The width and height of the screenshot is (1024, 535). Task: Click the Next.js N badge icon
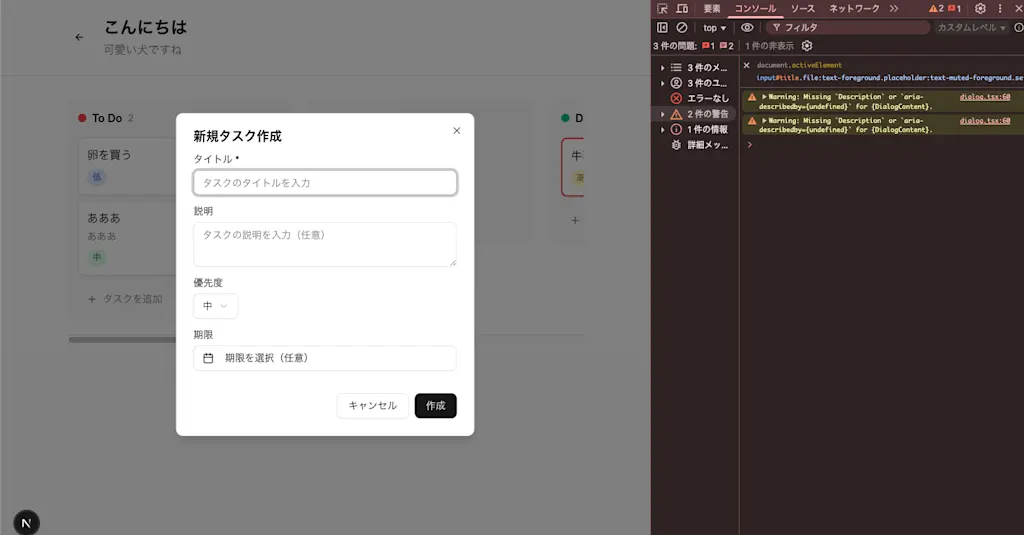26,523
